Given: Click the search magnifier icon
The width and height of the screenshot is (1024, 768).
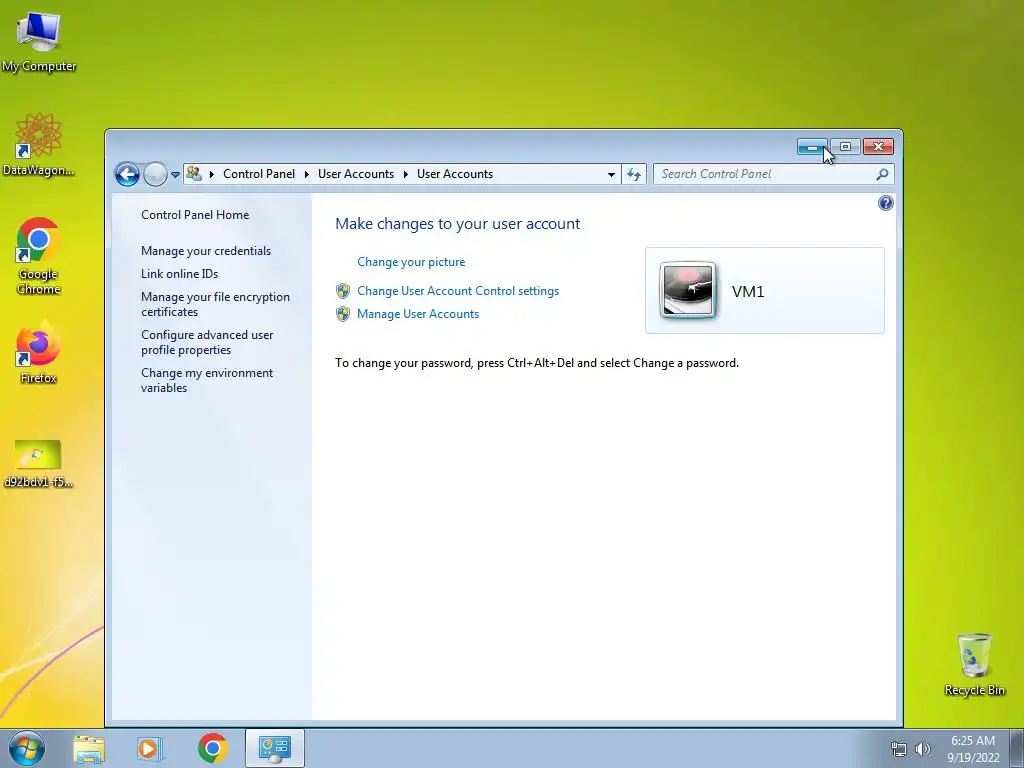Looking at the screenshot, I should 882,174.
